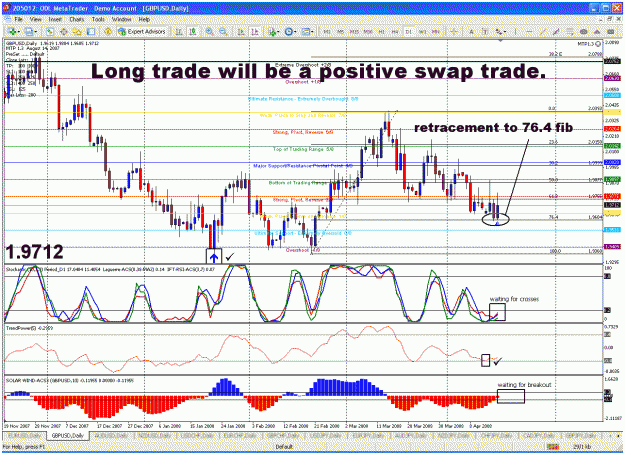Open the Indicators list icon

(x=272, y=32)
